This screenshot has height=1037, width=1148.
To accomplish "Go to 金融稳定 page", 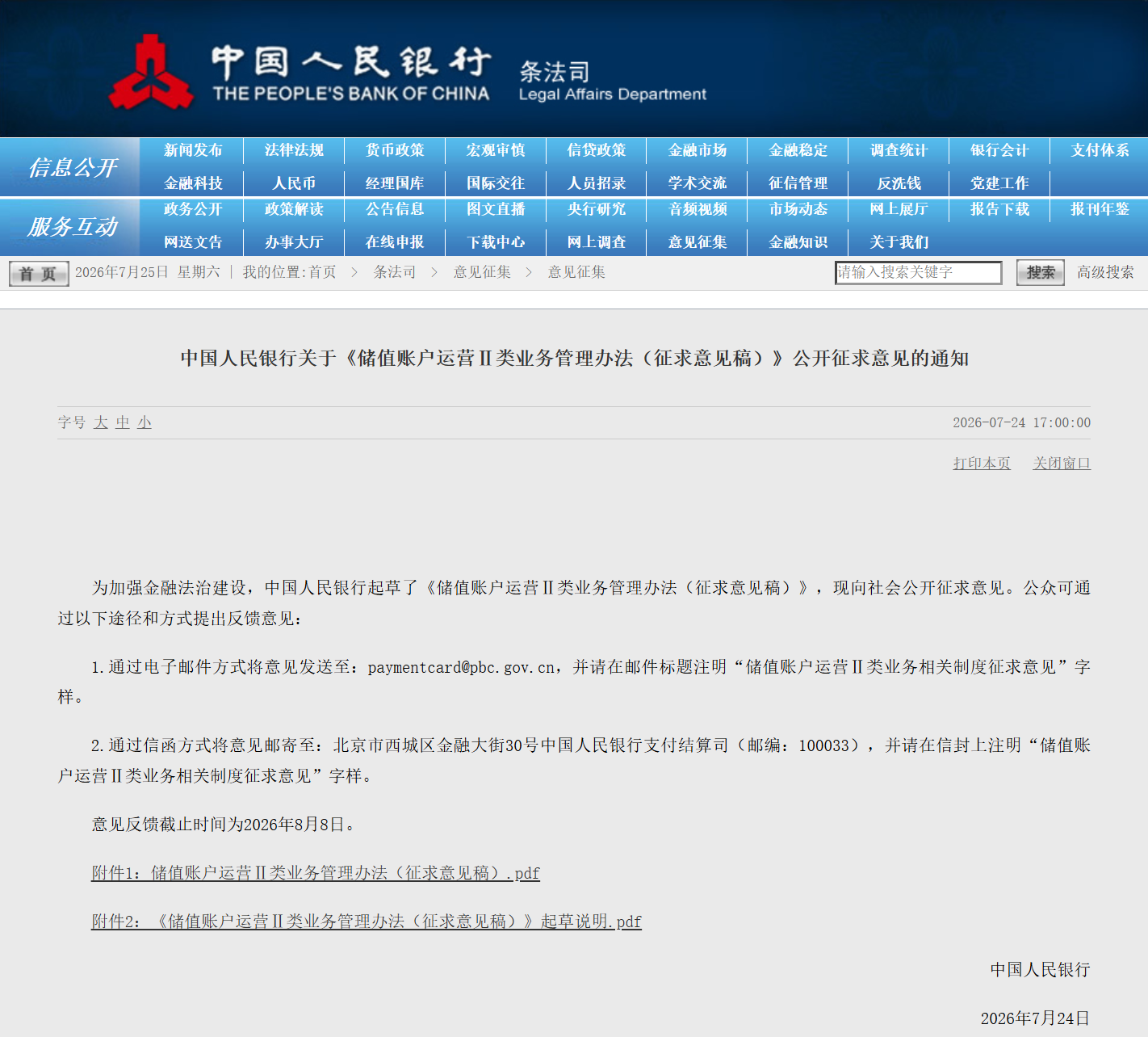I will (798, 150).
